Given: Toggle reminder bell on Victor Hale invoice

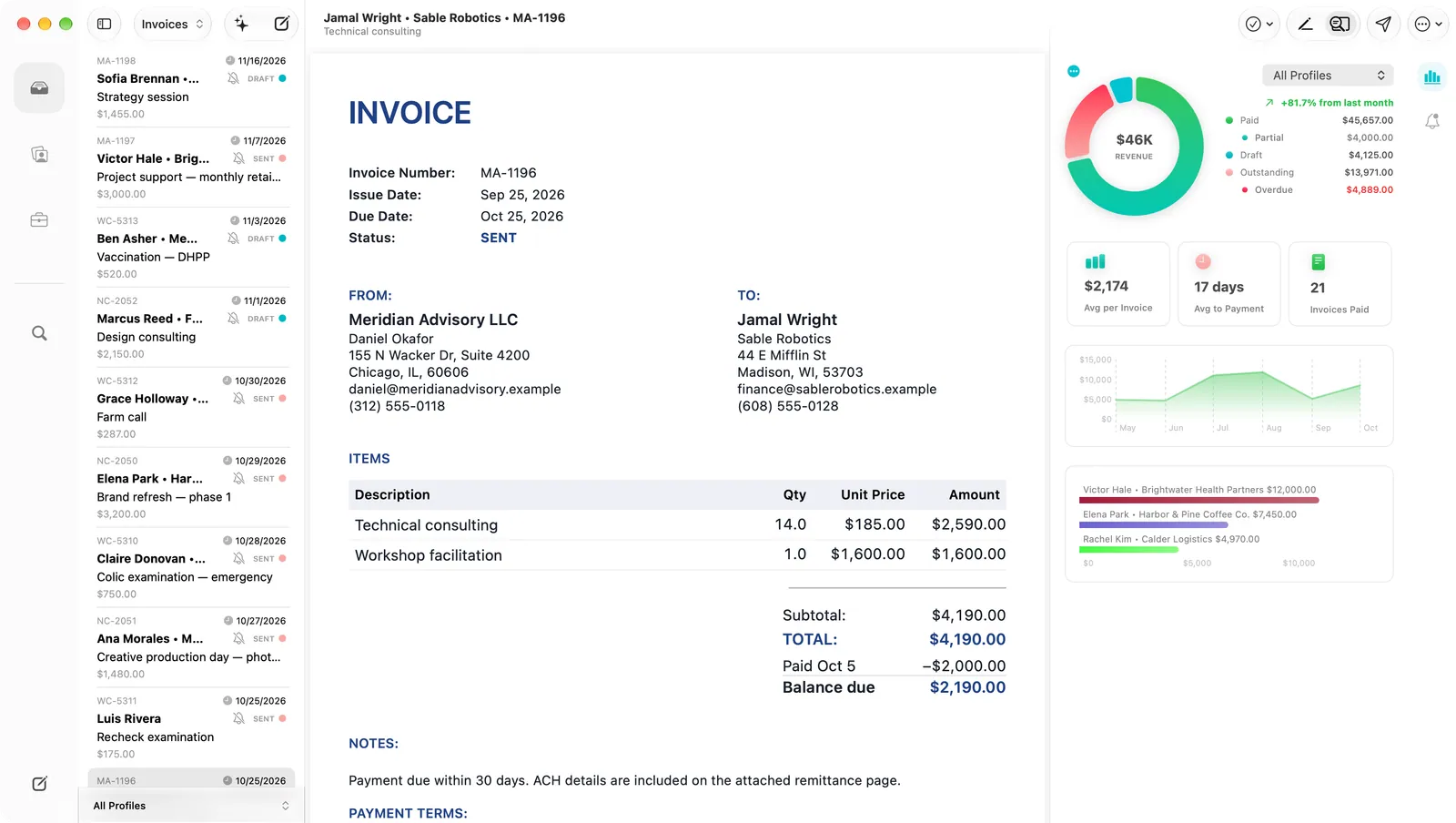Looking at the screenshot, I should pyautogui.click(x=238, y=158).
